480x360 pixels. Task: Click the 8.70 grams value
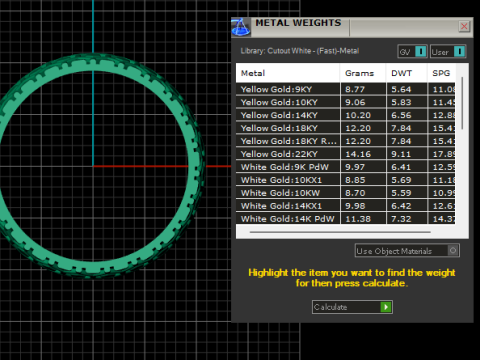(x=355, y=193)
